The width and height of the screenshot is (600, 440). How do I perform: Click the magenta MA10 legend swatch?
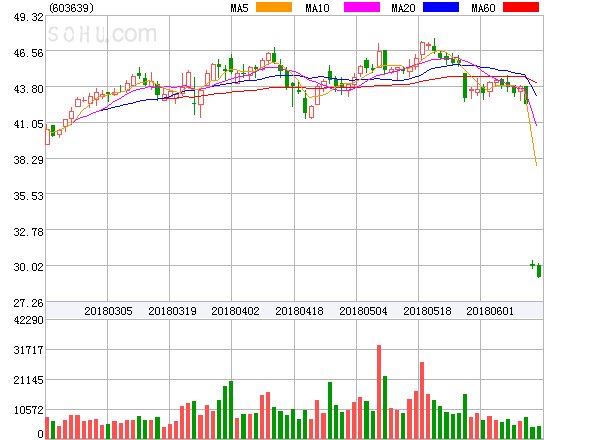point(362,7)
